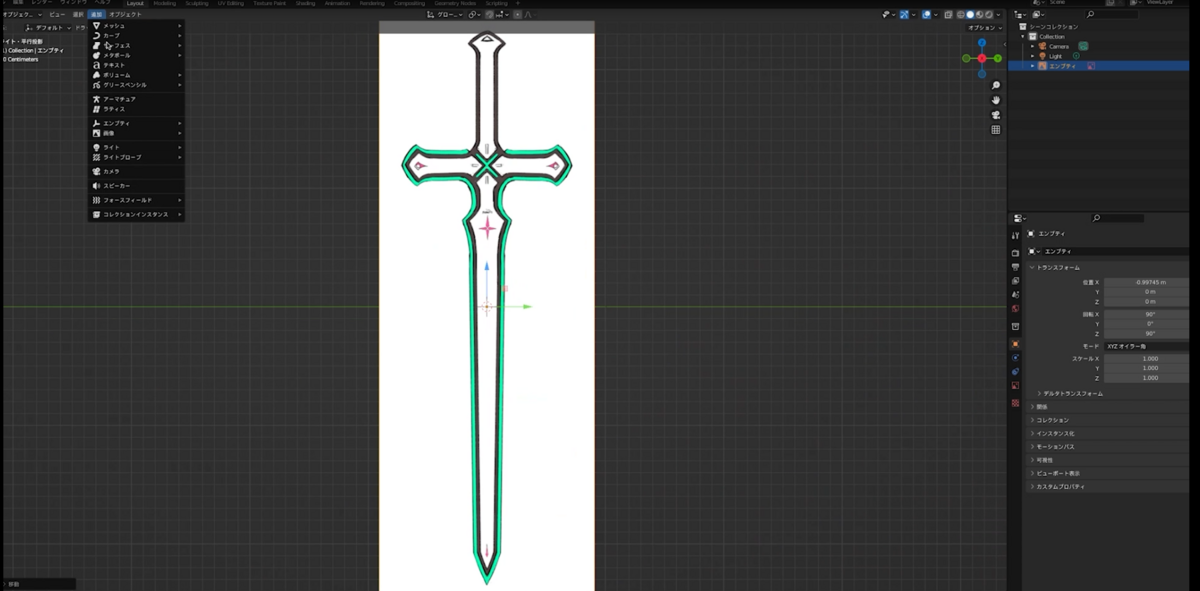Open the Render properties tab

click(1015, 253)
